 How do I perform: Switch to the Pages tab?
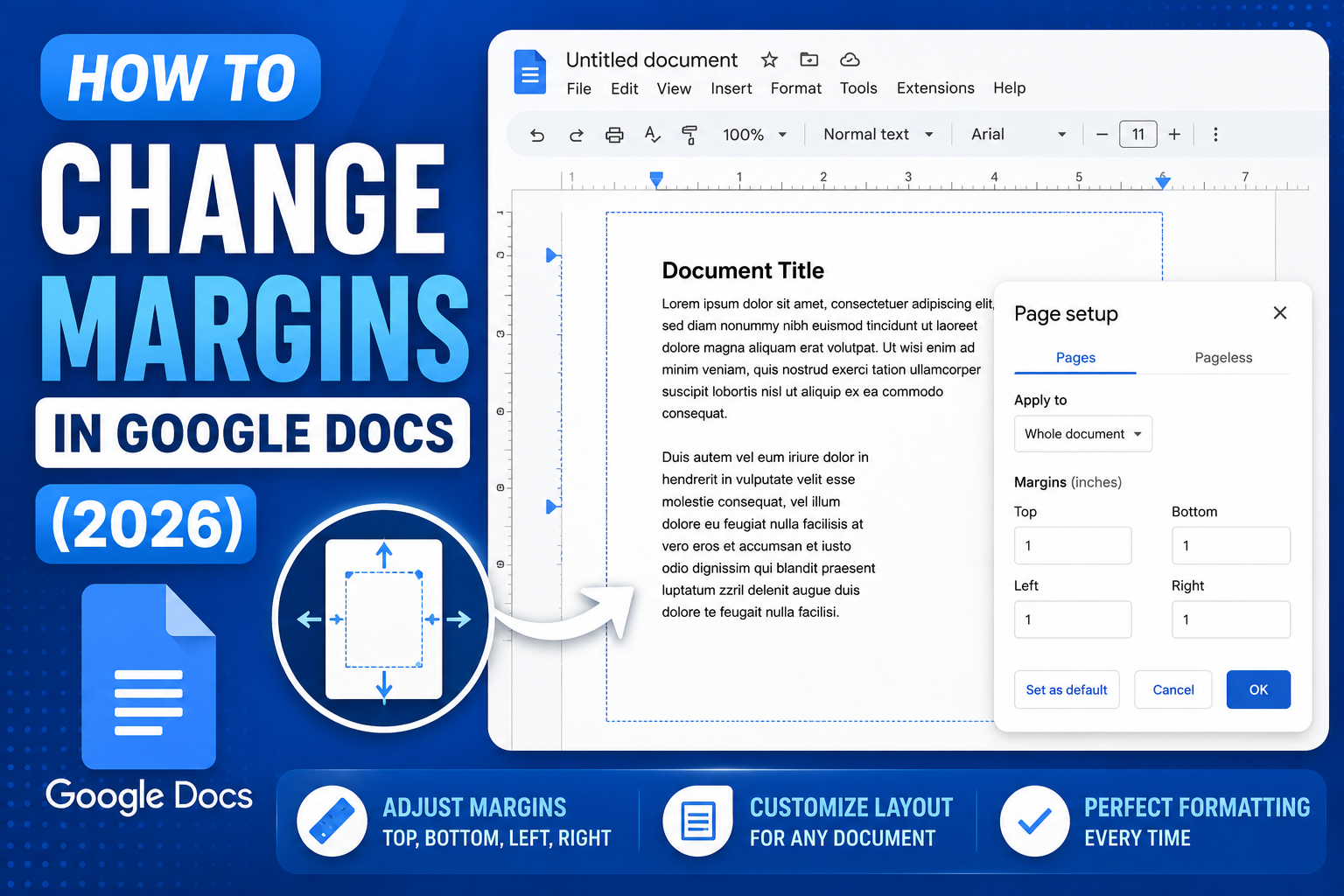1075,358
